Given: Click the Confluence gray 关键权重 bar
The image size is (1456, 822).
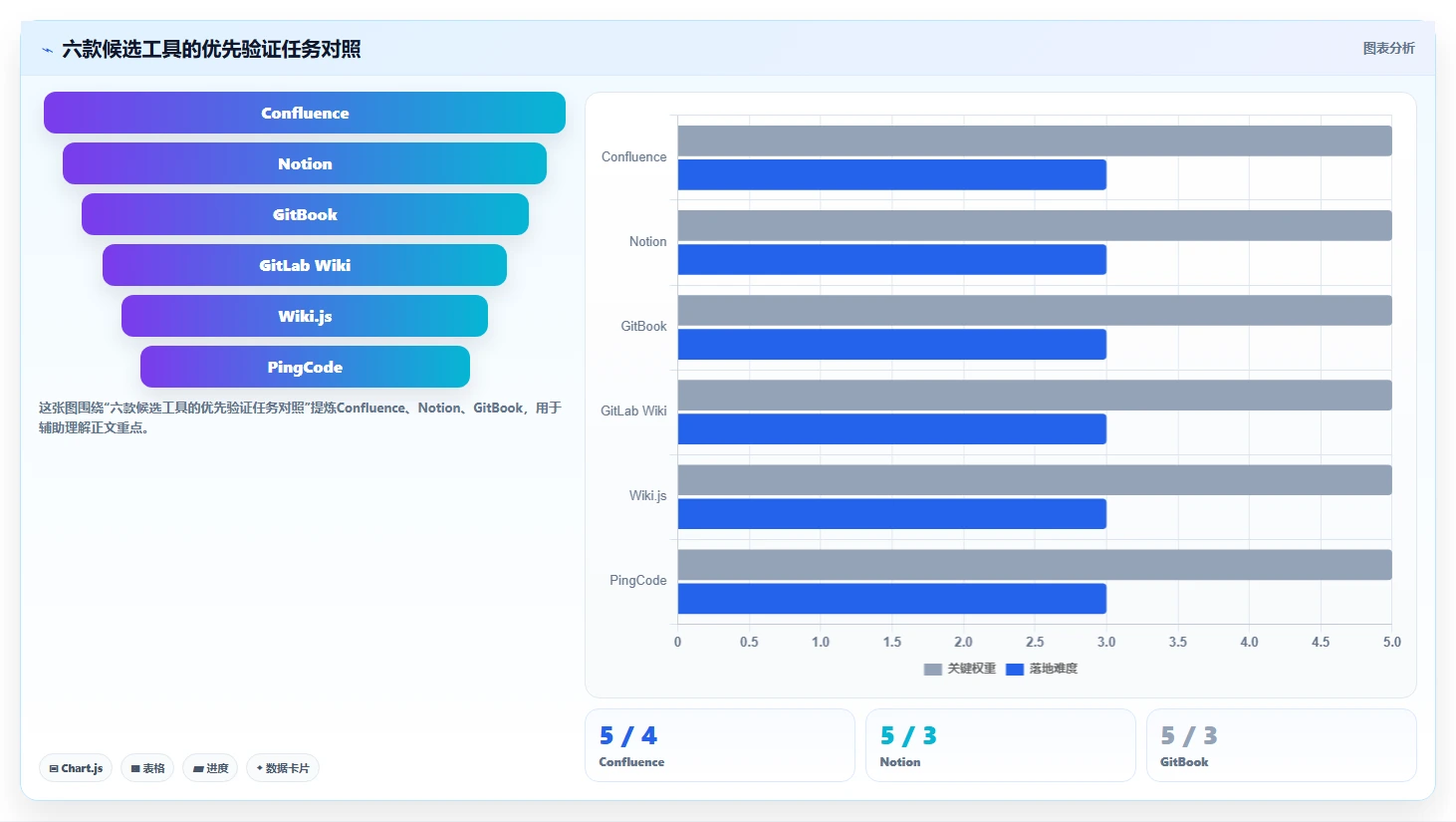Looking at the screenshot, I should click(x=1035, y=140).
